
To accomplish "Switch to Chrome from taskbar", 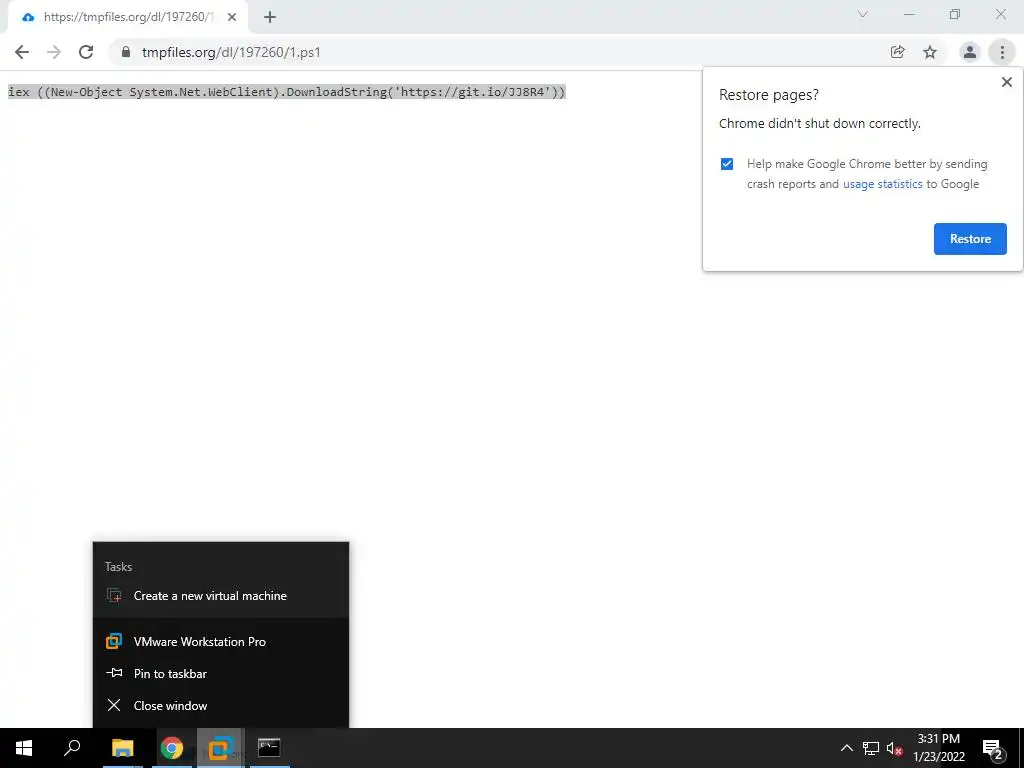I will (171, 748).
